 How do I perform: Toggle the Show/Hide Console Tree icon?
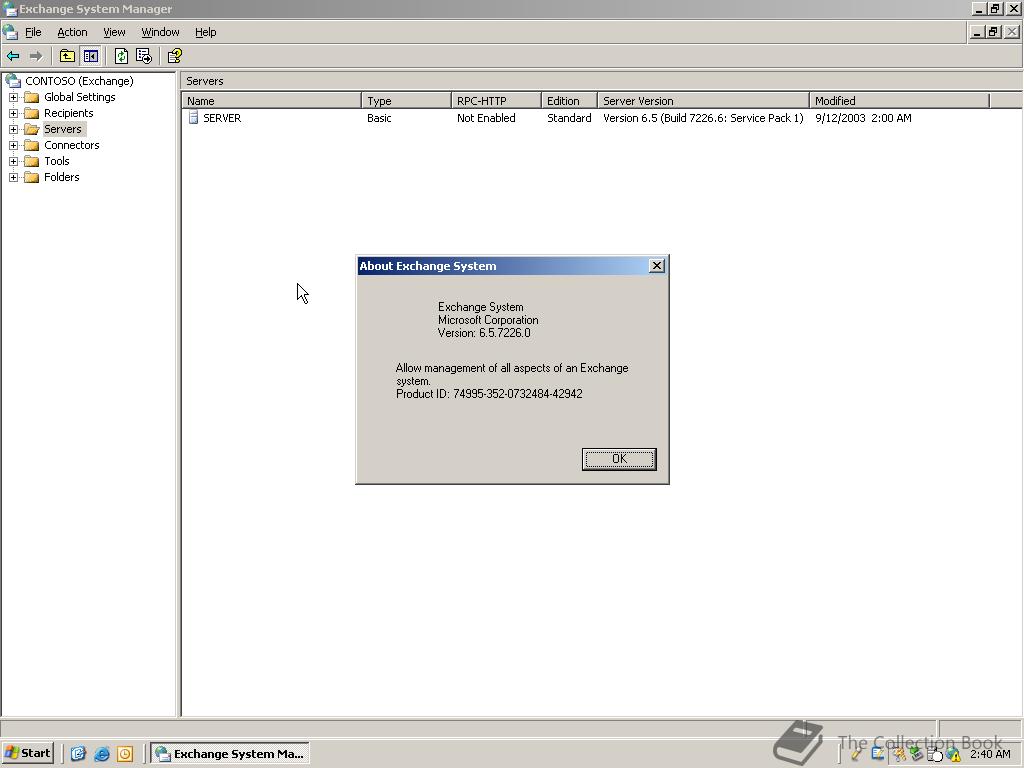coord(90,56)
